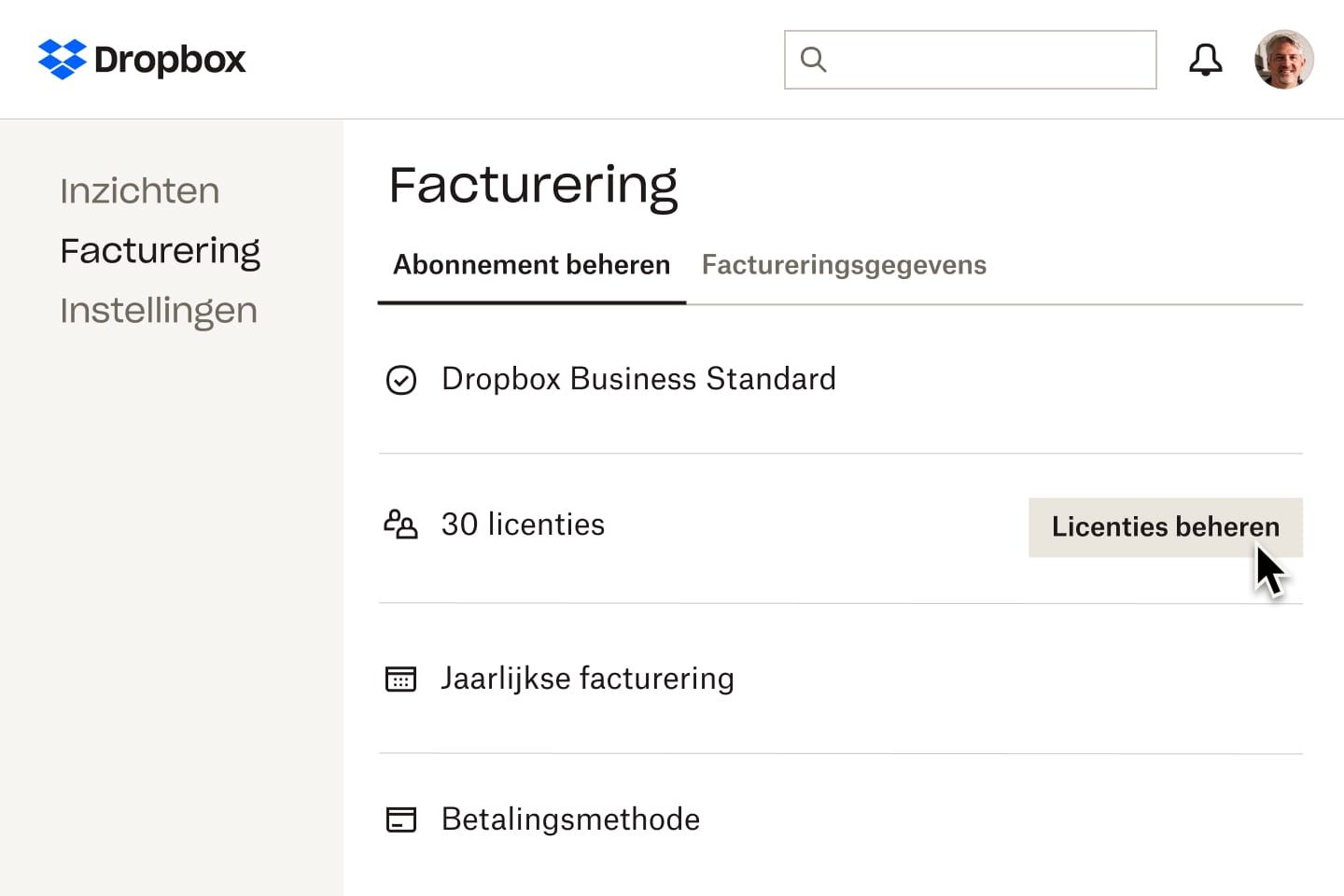Focus the search input field

pyautogui.click(x=971, y=60)
